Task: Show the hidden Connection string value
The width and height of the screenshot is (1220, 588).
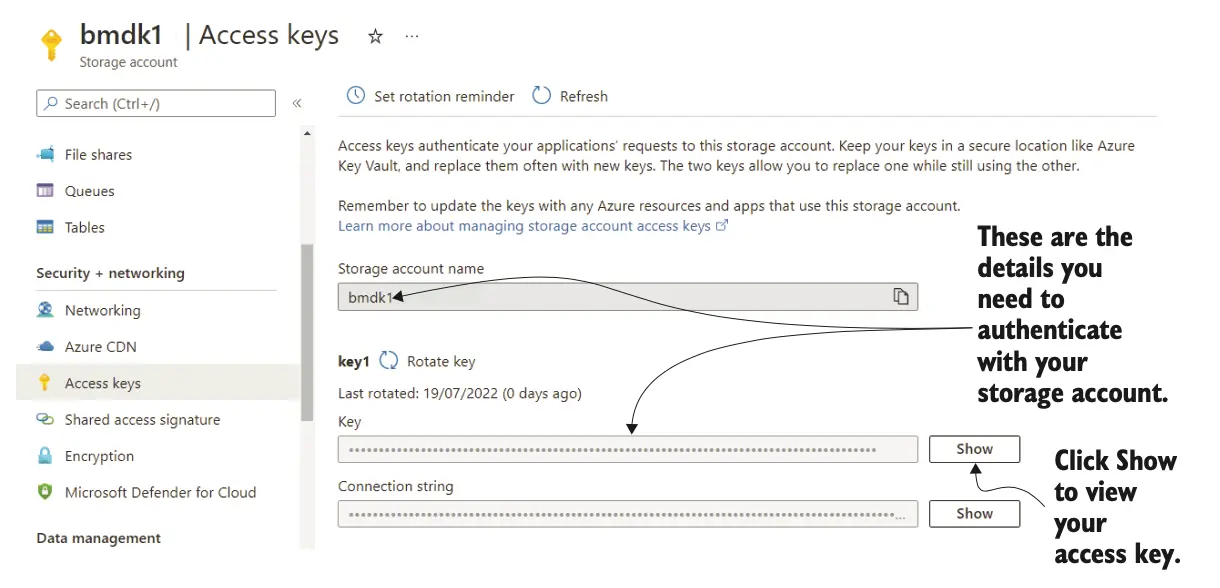Action: (974, 514)
